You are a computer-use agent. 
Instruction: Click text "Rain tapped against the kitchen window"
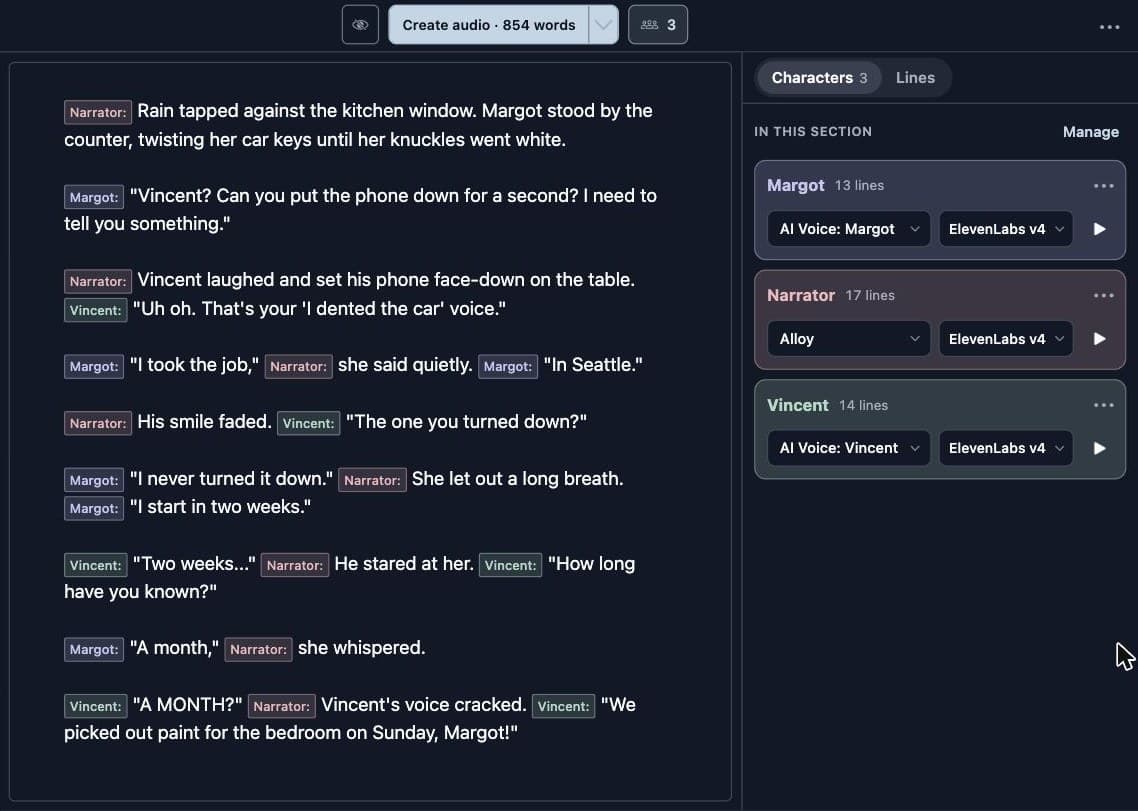pyautogui.click(x=306, y=111)
